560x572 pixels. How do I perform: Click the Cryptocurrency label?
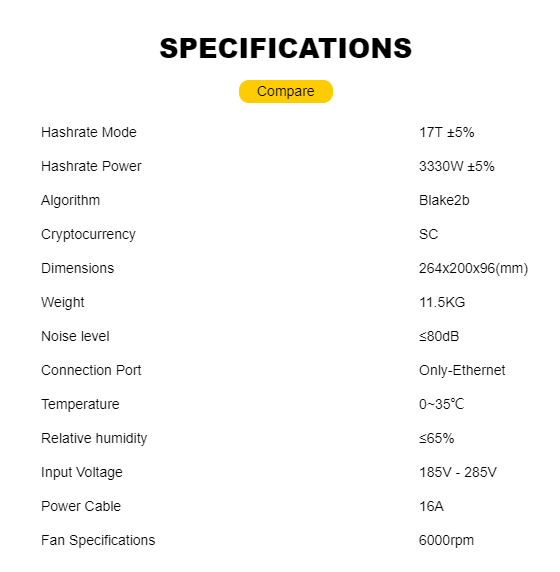tap(88, 235)
